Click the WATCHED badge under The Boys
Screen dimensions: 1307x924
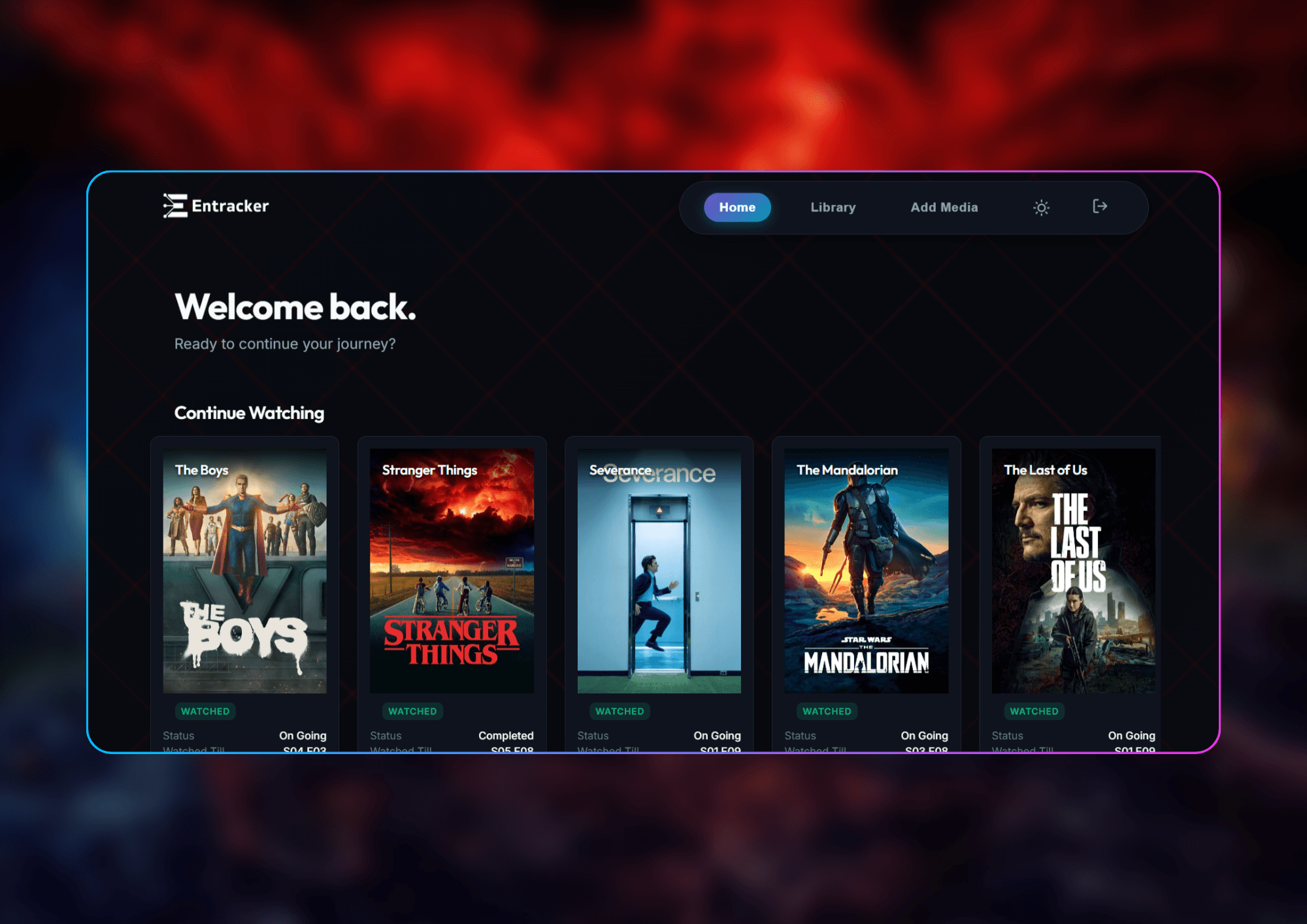(x=205, y=711)
